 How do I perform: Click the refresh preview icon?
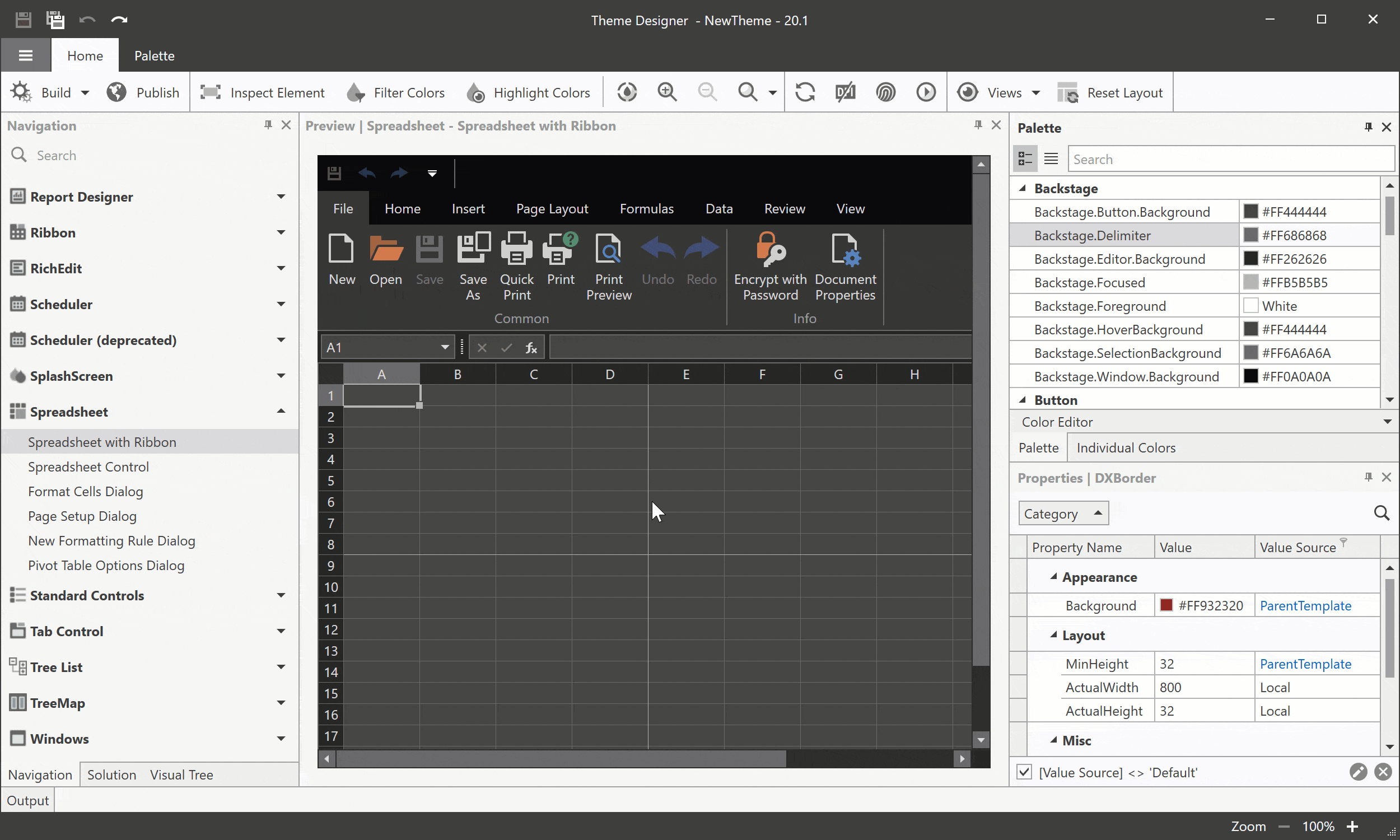(805, 92)
